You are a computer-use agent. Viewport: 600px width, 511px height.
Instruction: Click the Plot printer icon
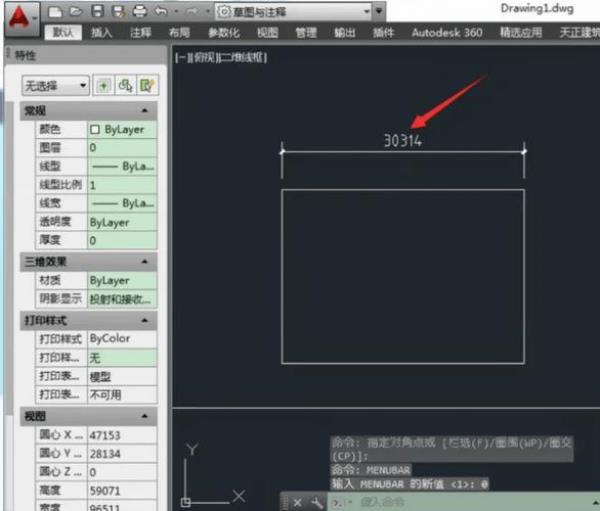140,11
